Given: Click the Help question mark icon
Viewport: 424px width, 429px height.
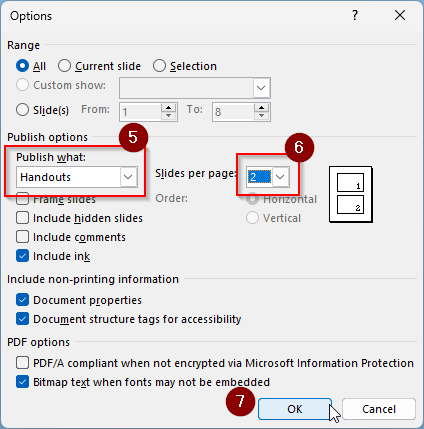Looking at the screenshot, I should [355, 15].
